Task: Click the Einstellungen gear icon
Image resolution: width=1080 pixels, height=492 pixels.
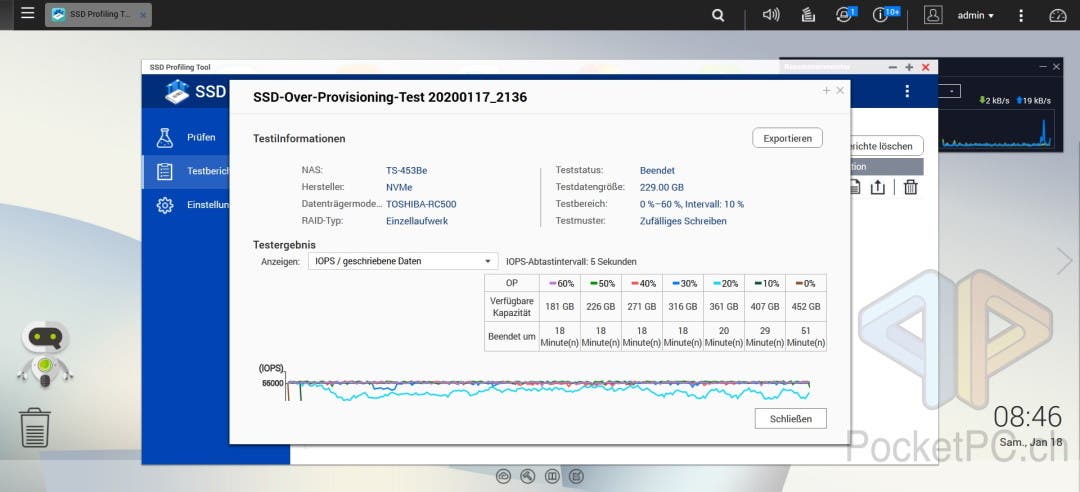Action: click(165, 205)
